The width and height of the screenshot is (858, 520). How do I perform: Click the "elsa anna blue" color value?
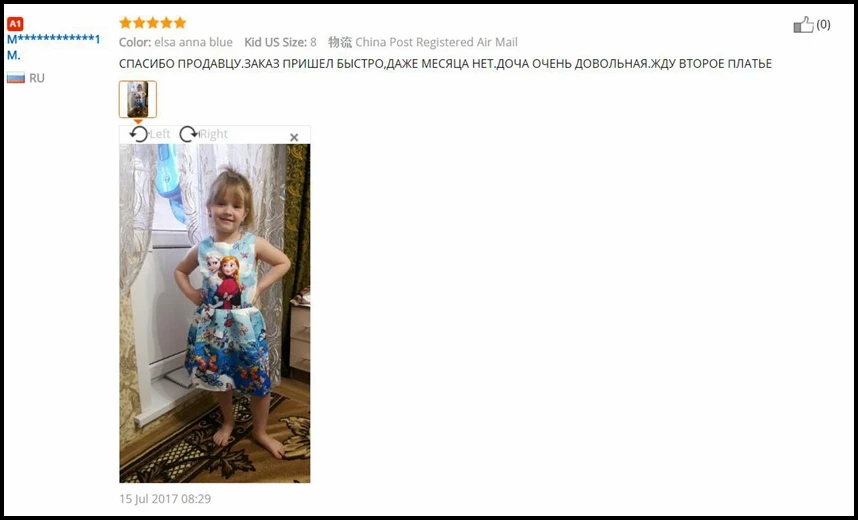tap(193, 42)
